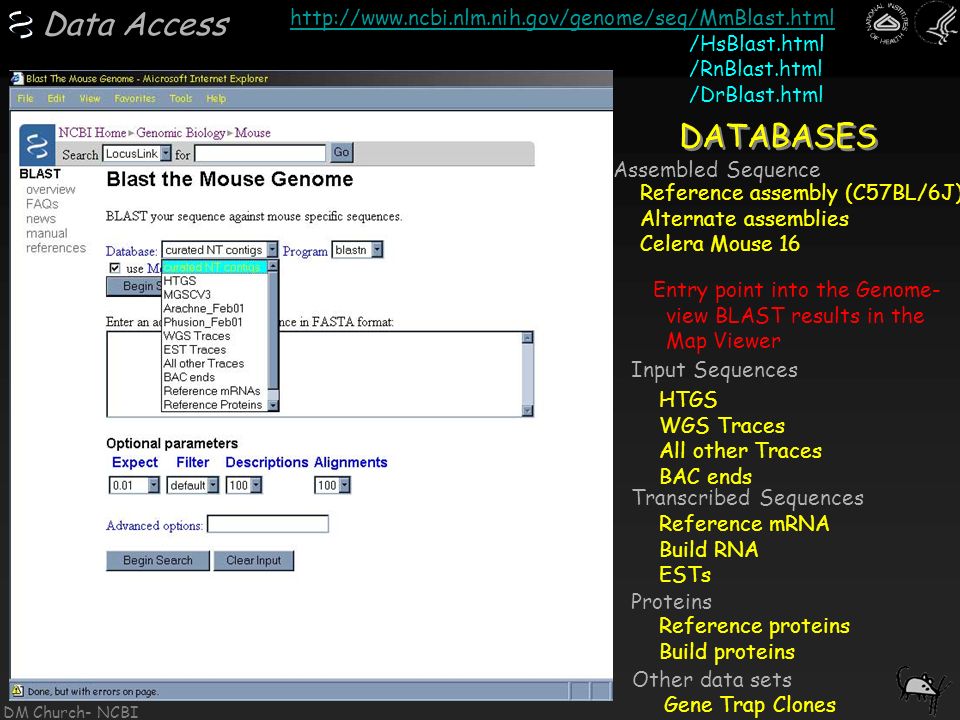
Task: Click the Expect parameter link
Action: [135, 462]
